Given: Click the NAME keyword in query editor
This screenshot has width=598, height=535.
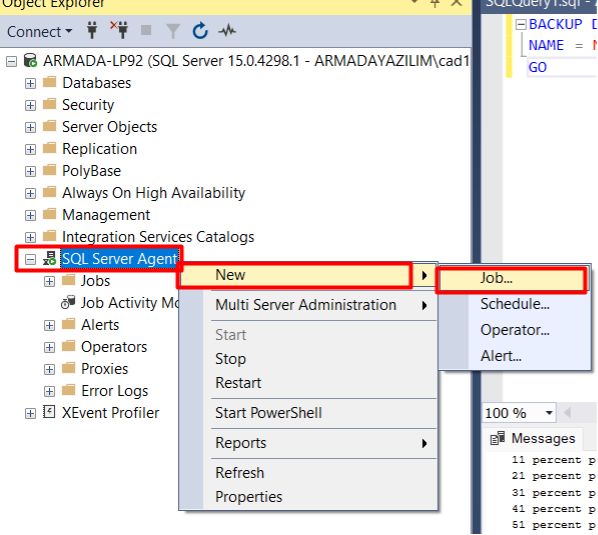Looking at the screenshot, I should pos(546,45).
